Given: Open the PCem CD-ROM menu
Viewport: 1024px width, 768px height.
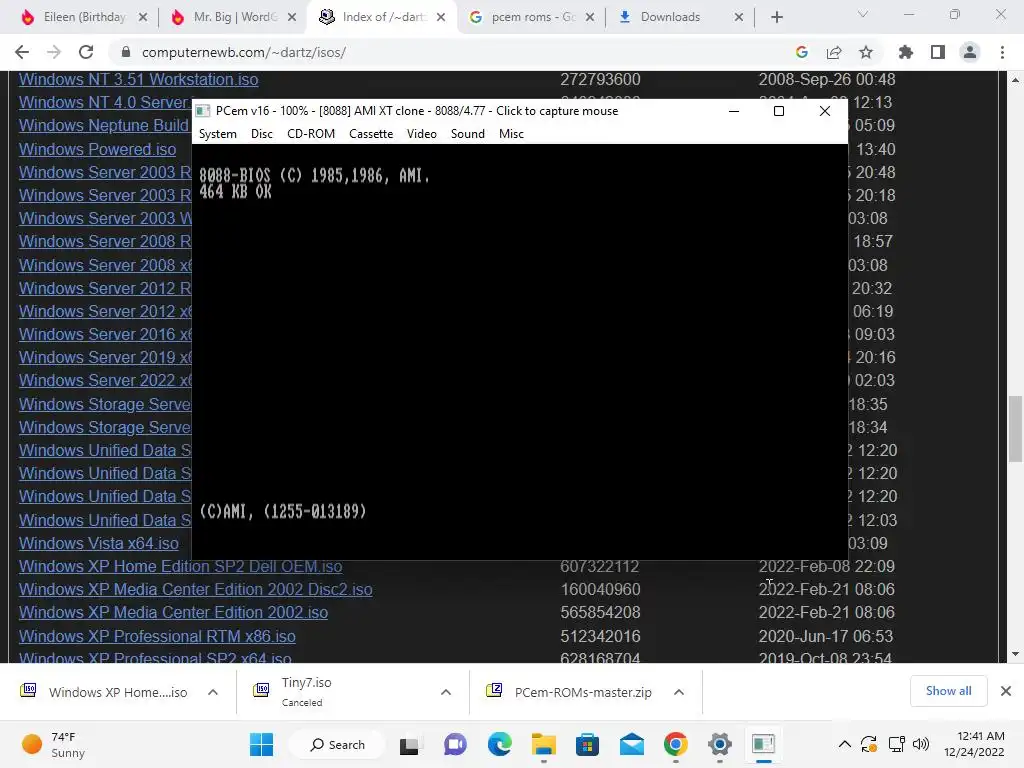Looking at the screenshot, I should pyautogui.click(x=311, y=134).
